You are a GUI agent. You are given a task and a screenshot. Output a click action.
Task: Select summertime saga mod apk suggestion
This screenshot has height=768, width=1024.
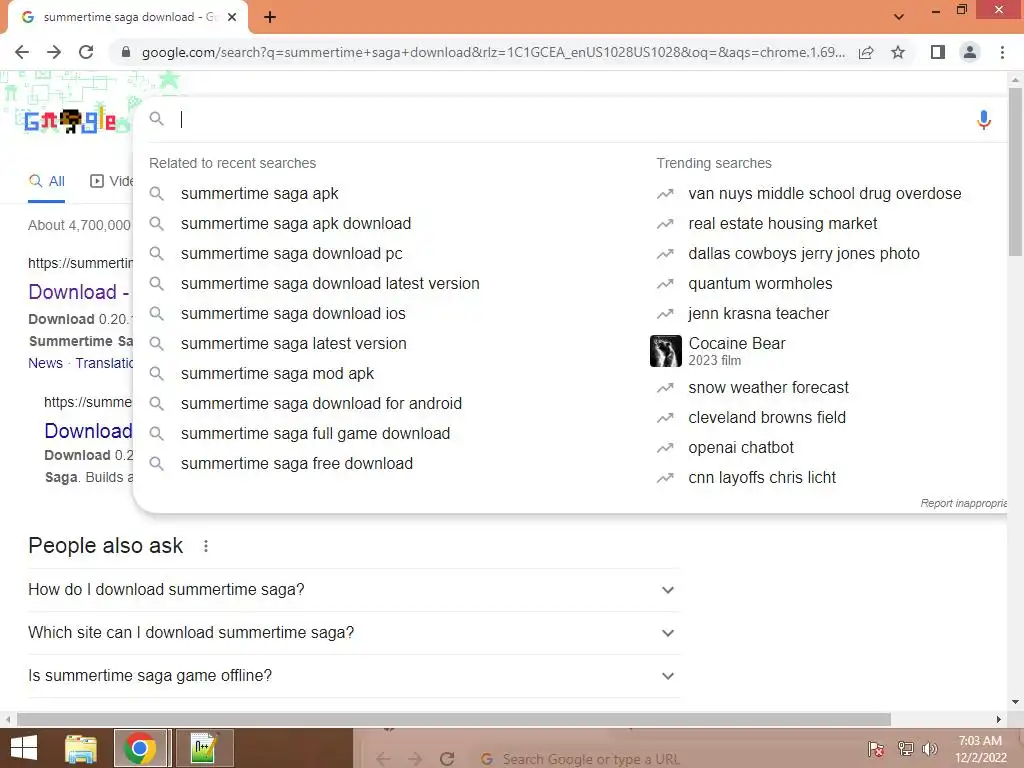277,374
